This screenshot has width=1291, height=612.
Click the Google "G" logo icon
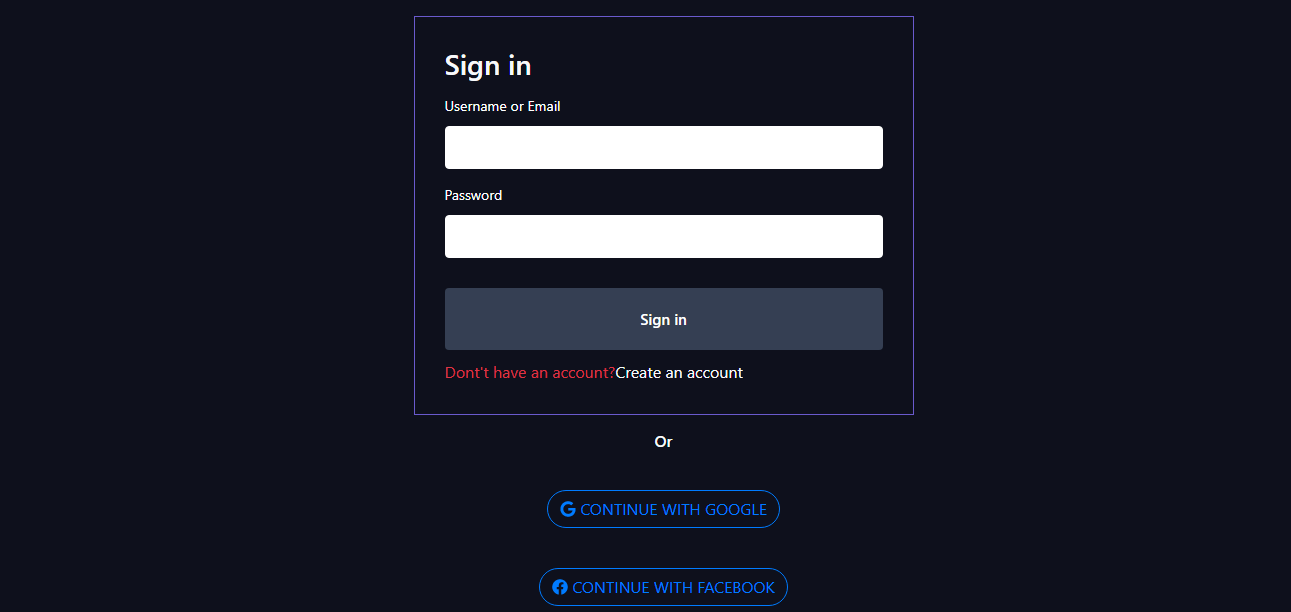tap(567, 508)
